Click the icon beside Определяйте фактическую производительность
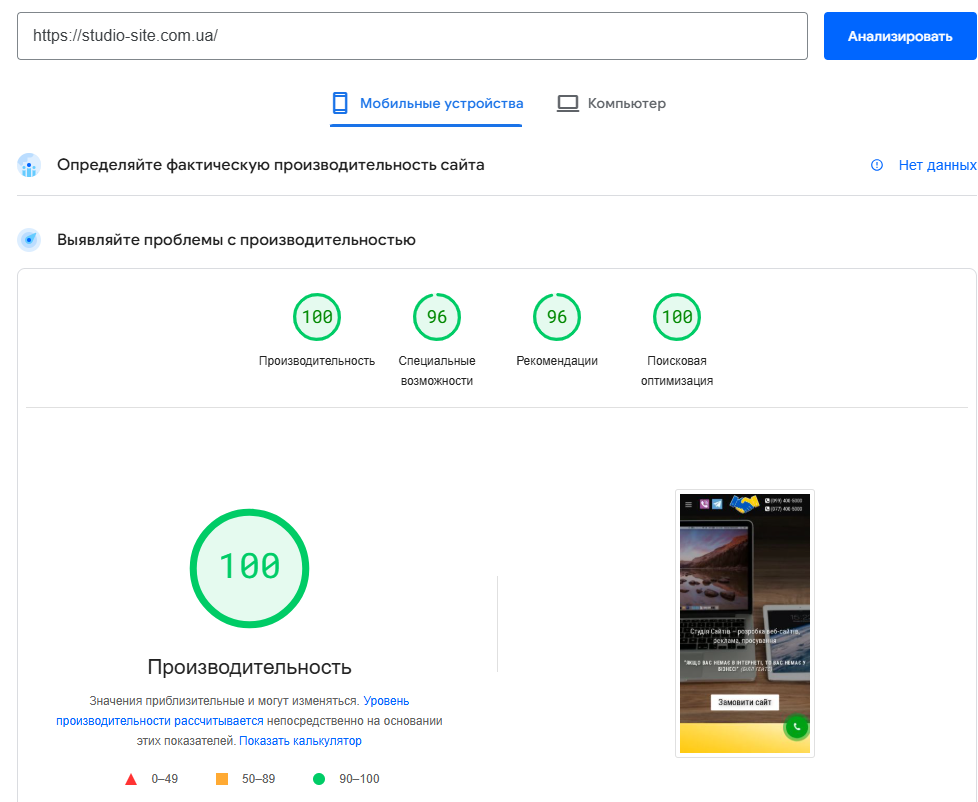The image size is (978, 802). 28,164
